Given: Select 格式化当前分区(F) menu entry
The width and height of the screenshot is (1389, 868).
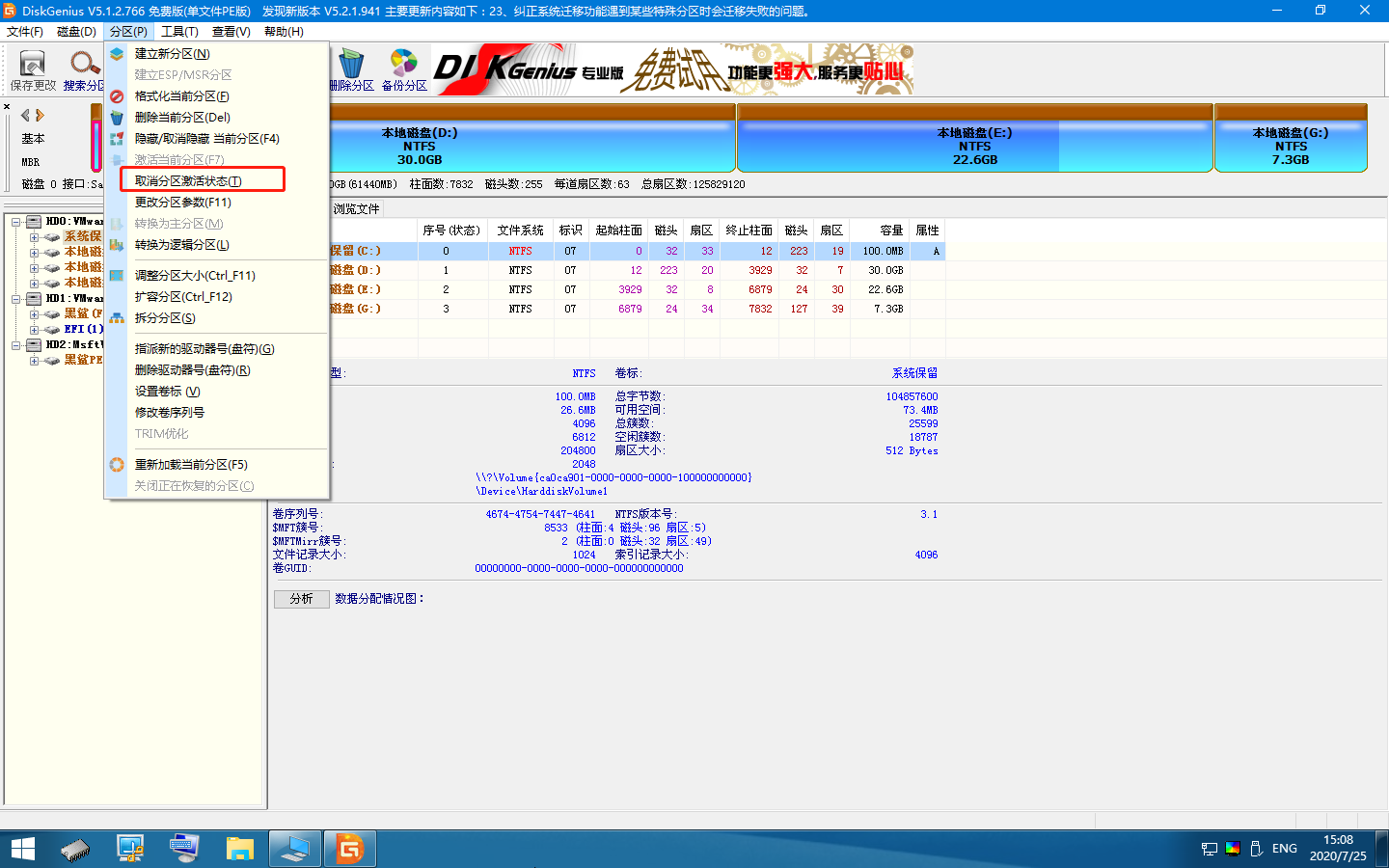Looking at the screenshot, I should 181,96.
